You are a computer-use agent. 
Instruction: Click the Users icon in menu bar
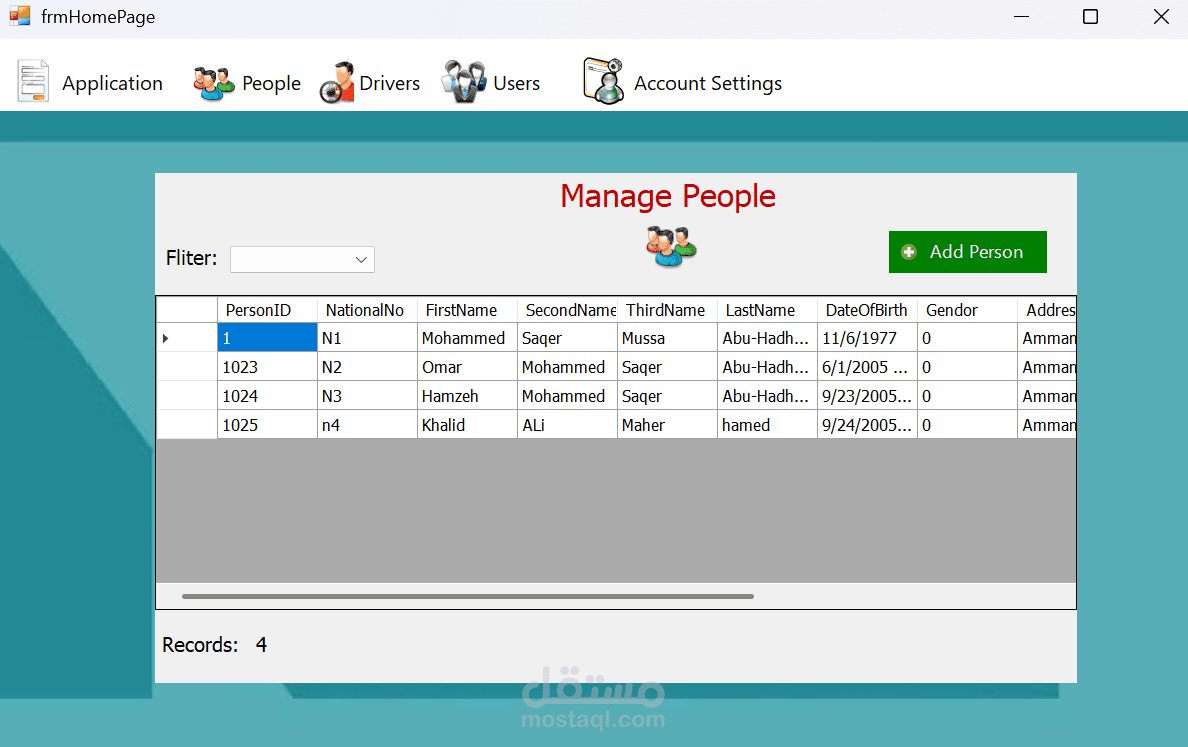tap(464, 83)
